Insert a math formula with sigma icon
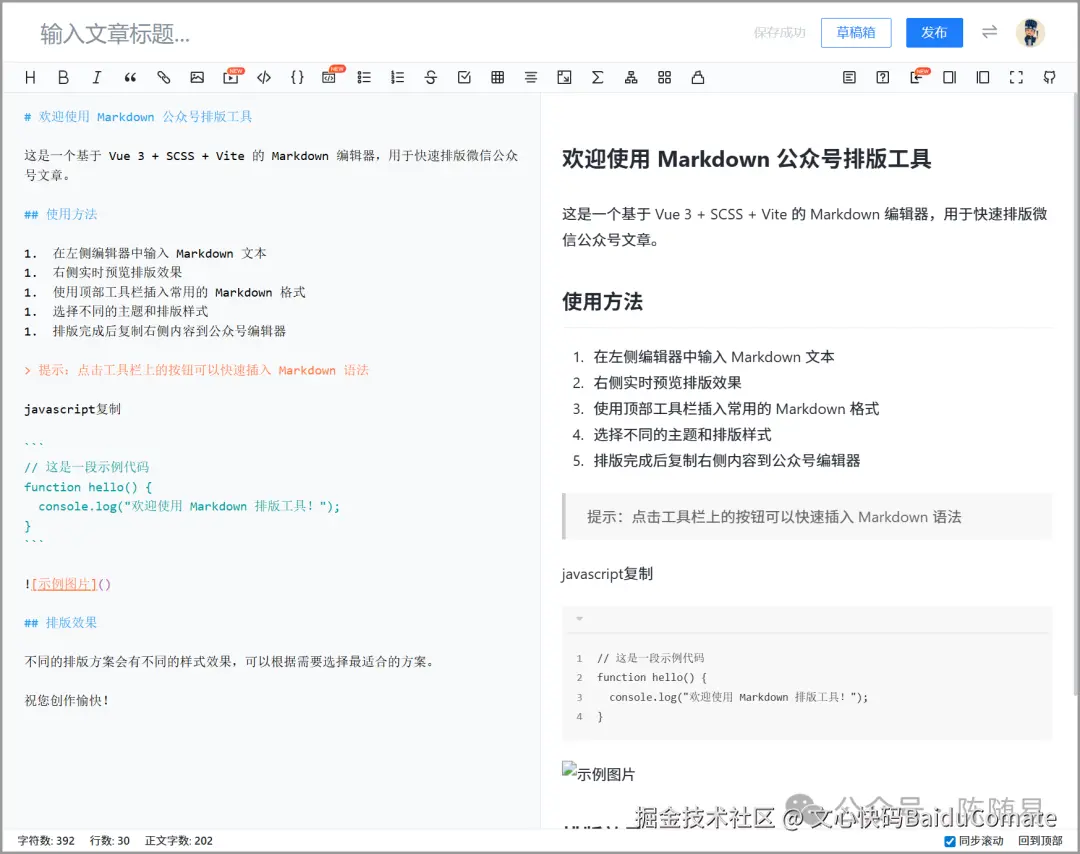The image size is (1080, 854). (x=598, y=78)
